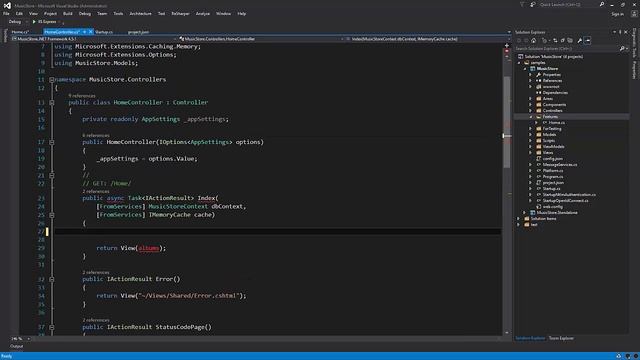Toggle auto-hide pin for Solution Explorer
The height and width of the screenshot is (360, 640).
620,32
